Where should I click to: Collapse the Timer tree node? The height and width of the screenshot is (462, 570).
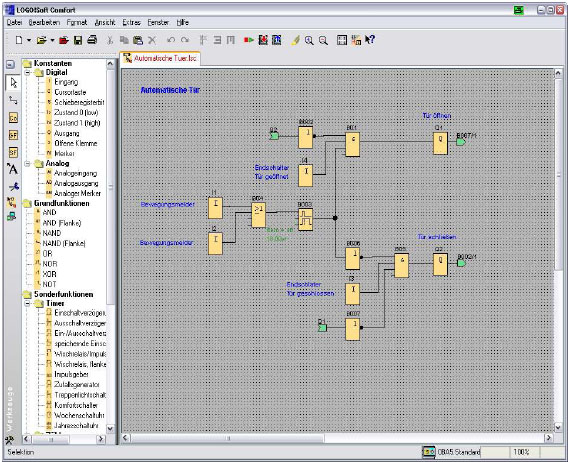[27, 303]
